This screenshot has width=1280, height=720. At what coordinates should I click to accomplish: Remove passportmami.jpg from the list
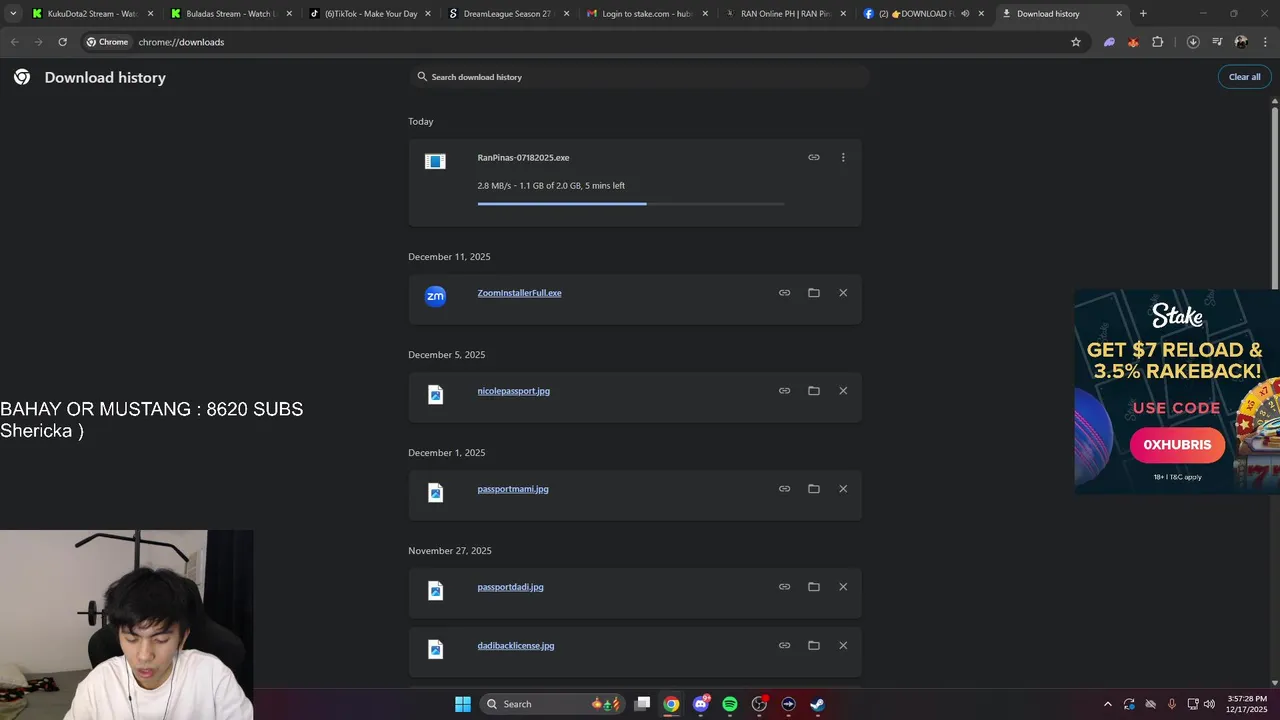(x=843, y=489)
